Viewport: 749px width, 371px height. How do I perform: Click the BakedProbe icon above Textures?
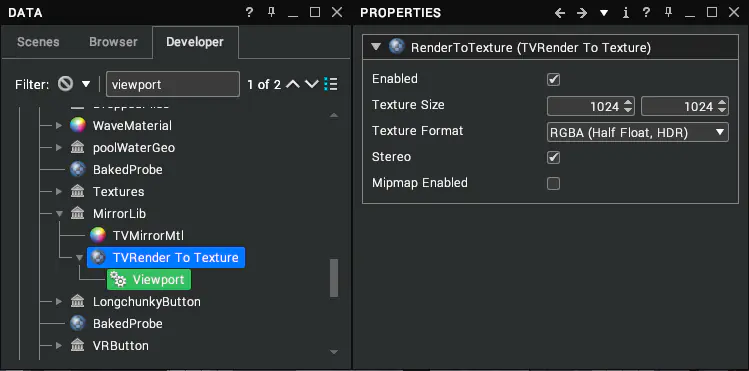point(77,170)
